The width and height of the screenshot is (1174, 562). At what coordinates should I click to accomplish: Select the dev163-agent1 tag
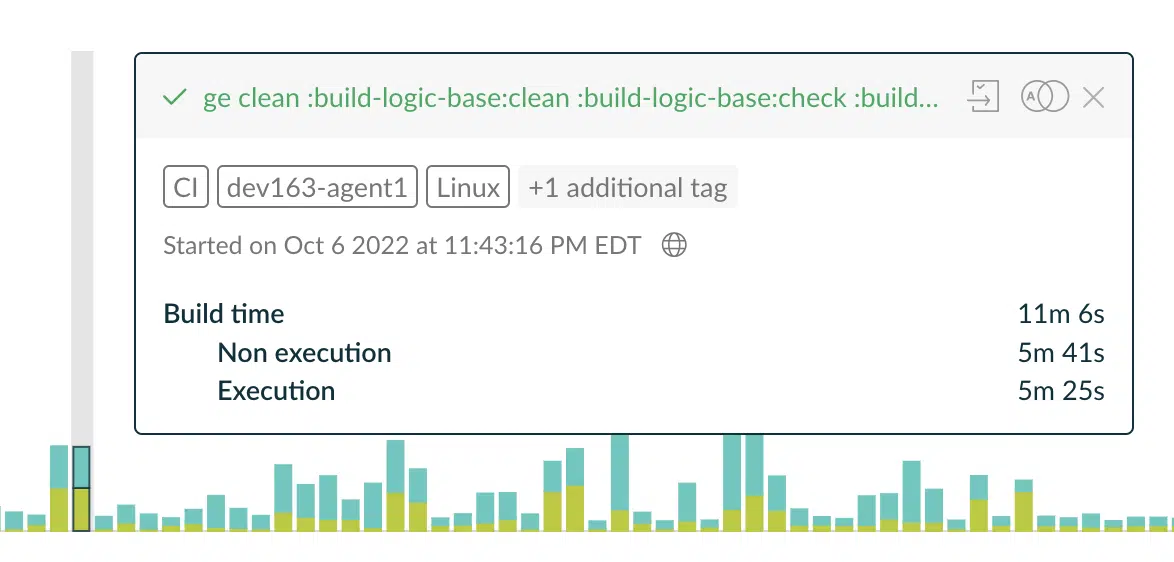click(317, 186)
